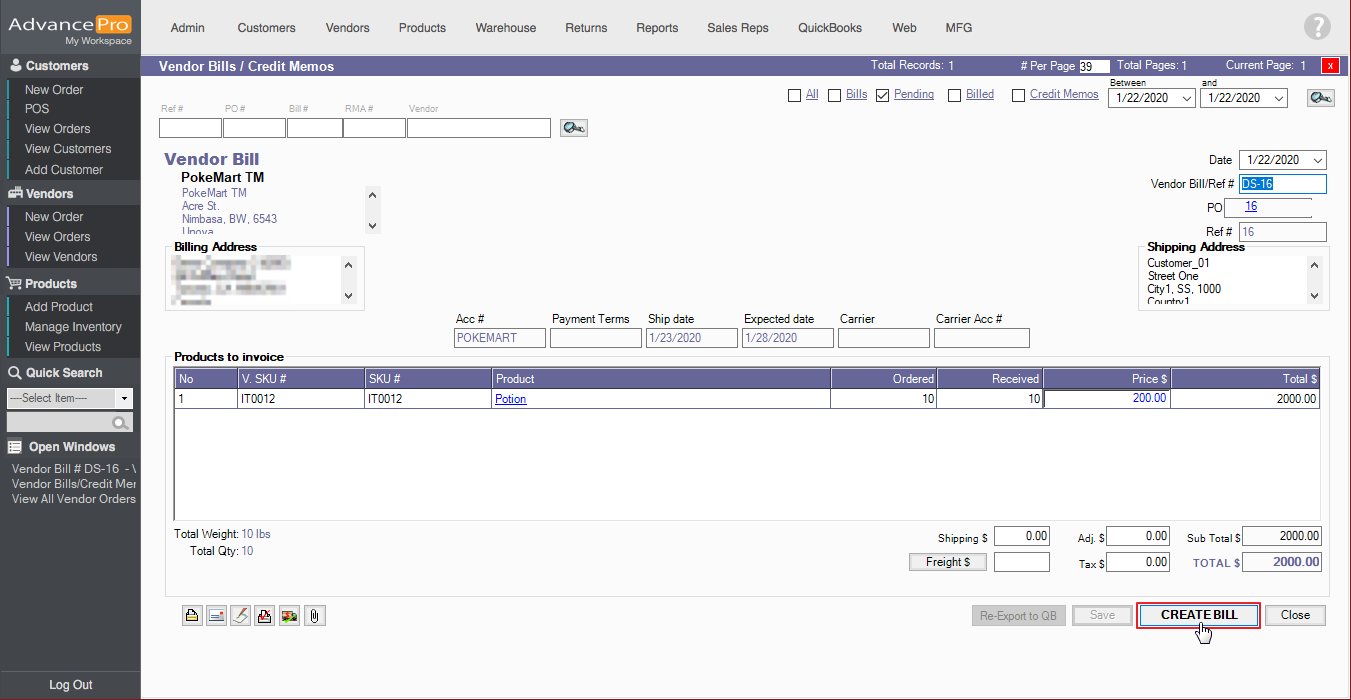Uncheck the Pending filter checkbox
This screenshot has height=700, width=1351.
(883, 96)
